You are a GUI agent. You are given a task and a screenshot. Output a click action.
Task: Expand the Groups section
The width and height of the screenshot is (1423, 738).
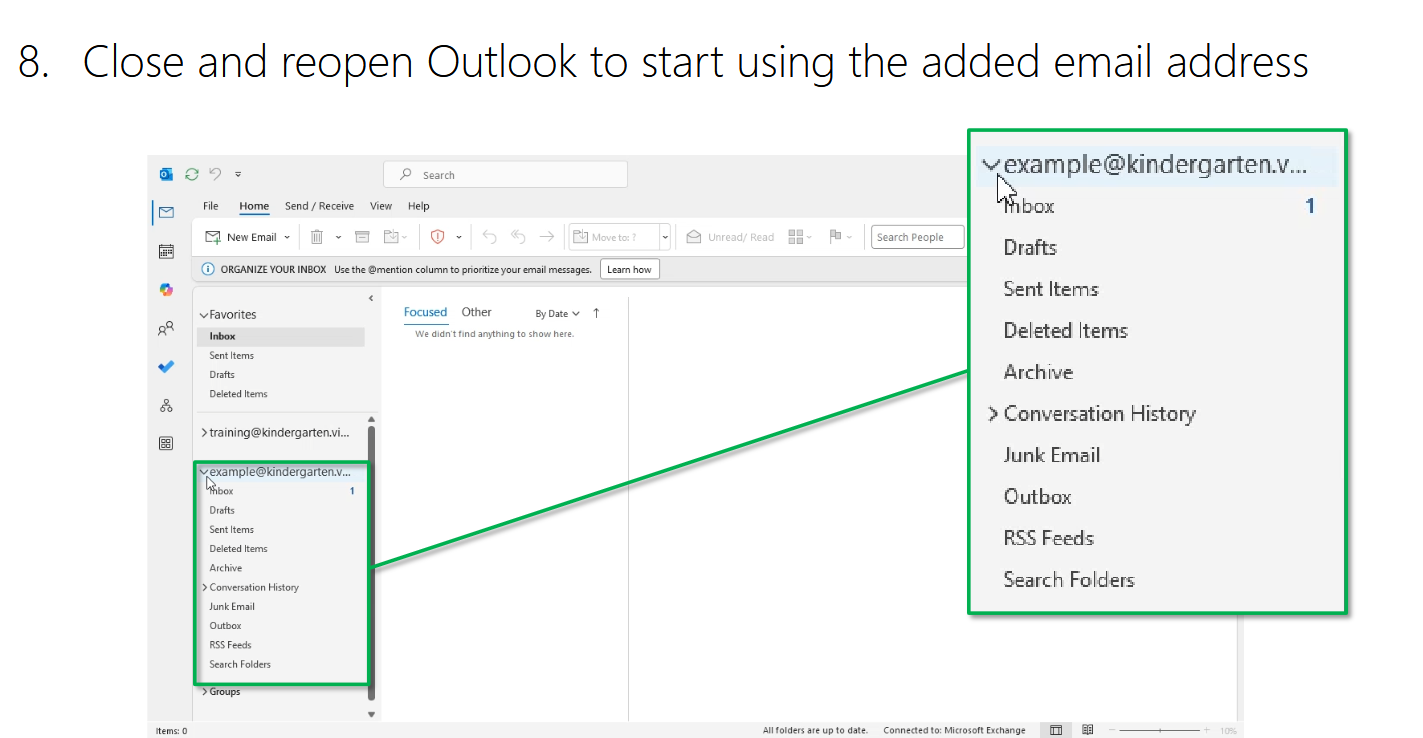205,692
